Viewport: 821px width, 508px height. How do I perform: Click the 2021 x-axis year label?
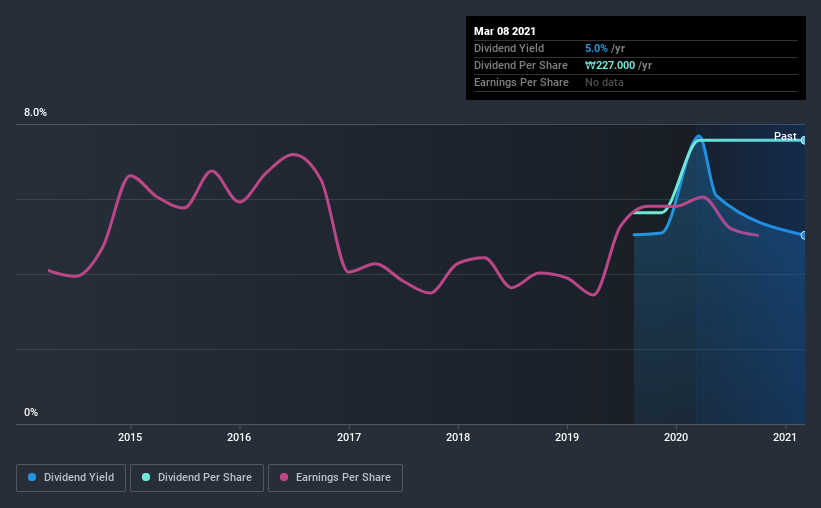point(786,437)
